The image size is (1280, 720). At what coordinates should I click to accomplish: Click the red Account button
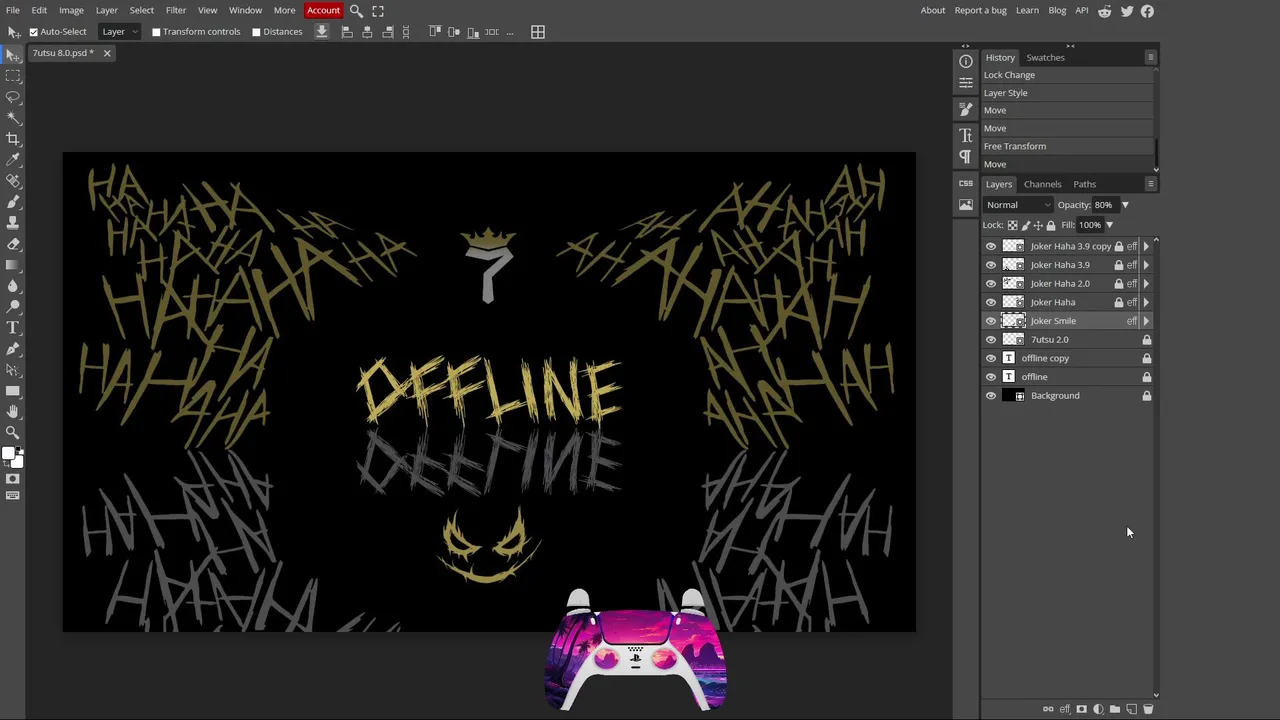pyautogui.click(x=323, y=10)
